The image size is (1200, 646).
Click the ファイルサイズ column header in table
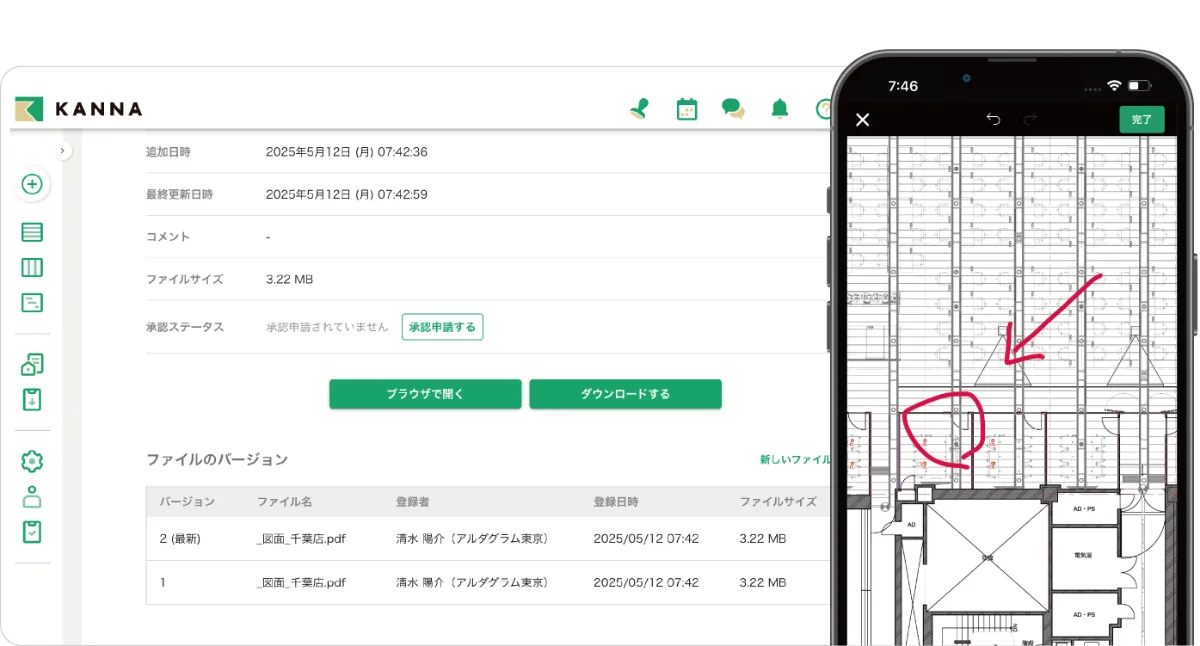[x=778, y=502]
